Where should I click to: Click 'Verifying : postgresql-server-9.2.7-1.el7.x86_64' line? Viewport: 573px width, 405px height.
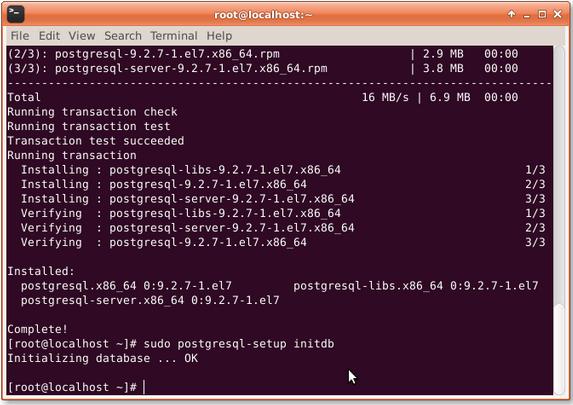[x=187, y=228]
